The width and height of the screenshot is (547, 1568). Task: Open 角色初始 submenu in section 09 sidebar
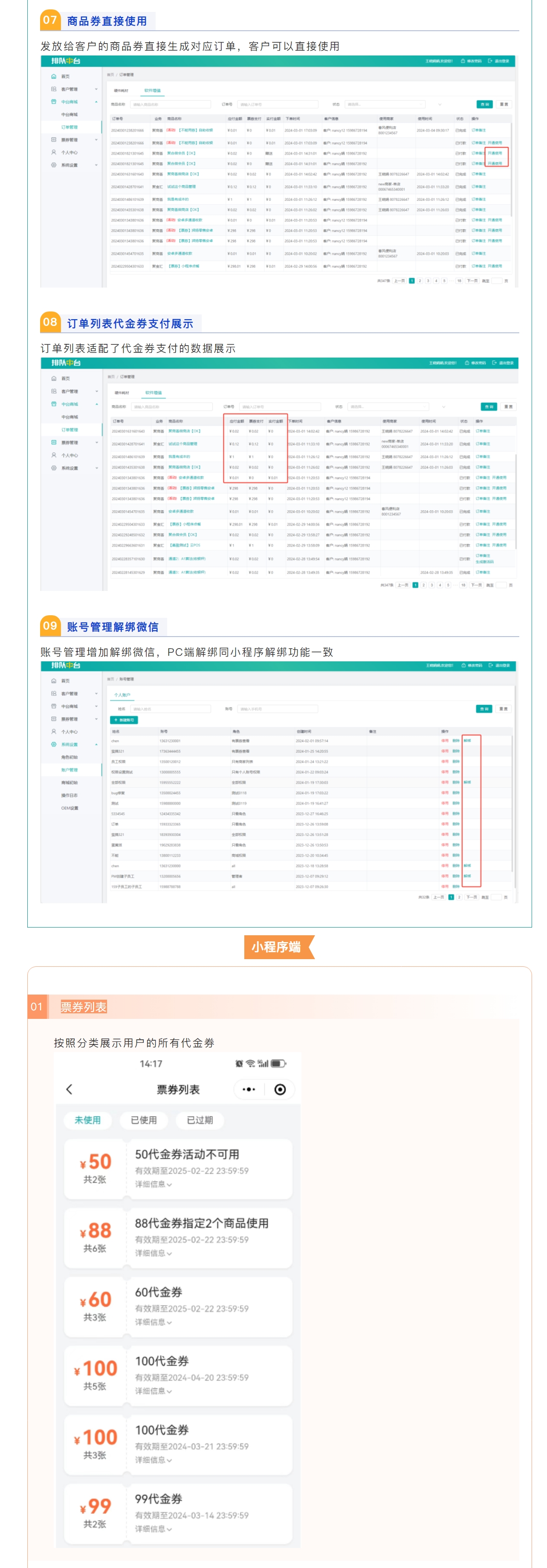(69, 757)
